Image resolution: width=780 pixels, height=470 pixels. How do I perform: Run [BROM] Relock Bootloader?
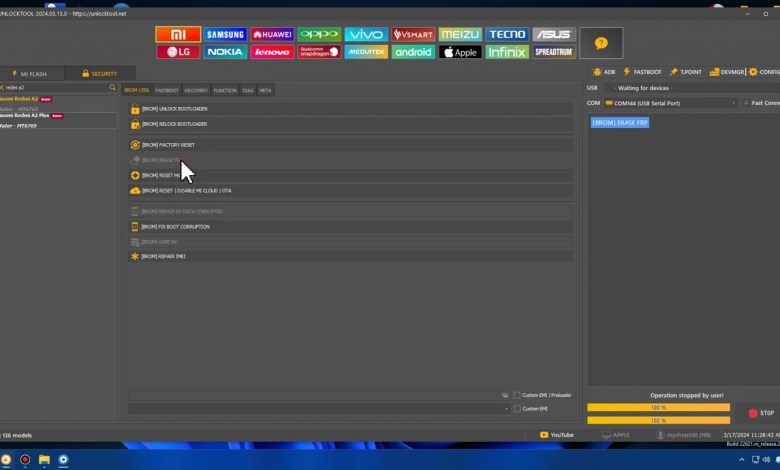(350, 124)
